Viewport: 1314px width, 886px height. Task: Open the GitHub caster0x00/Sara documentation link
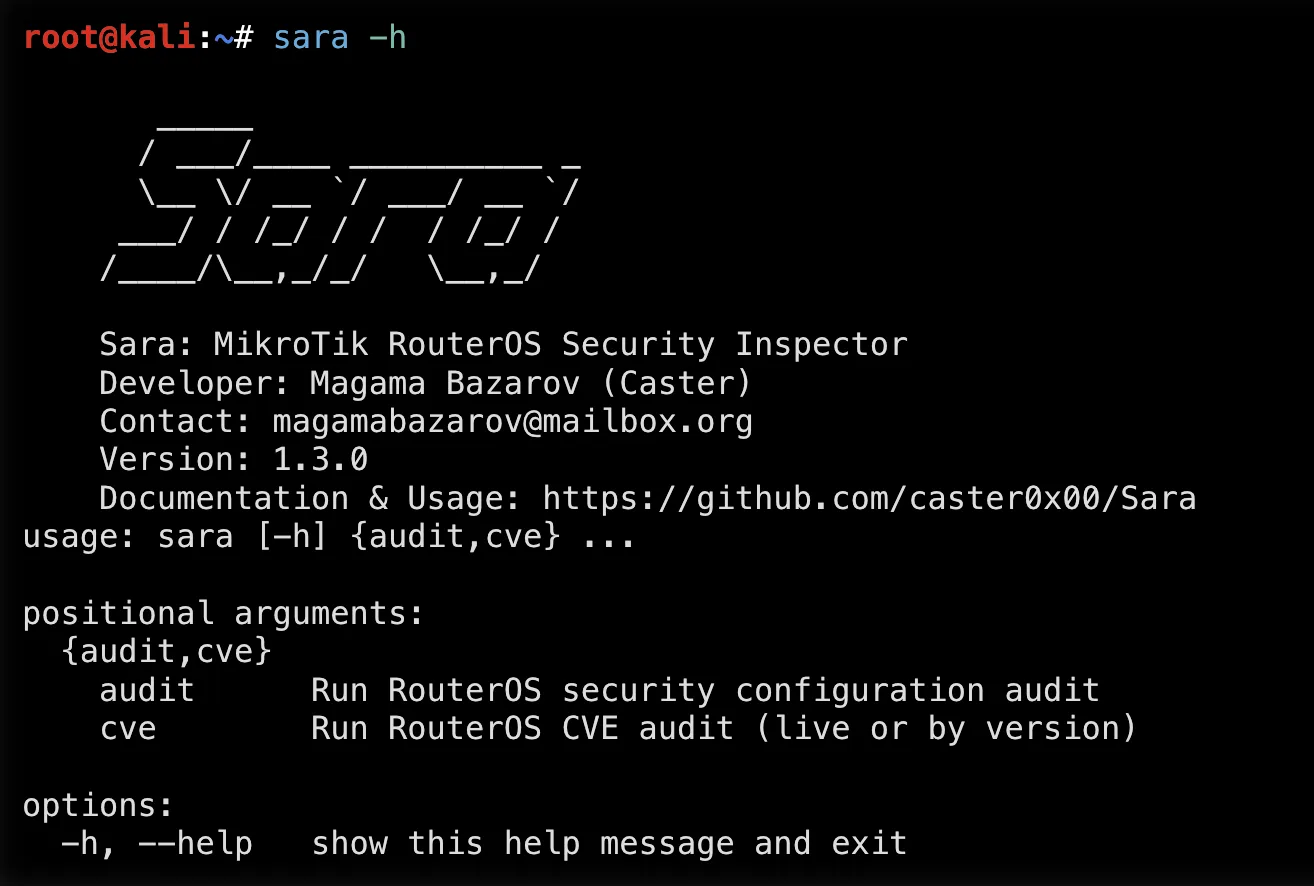coord(869,498)
